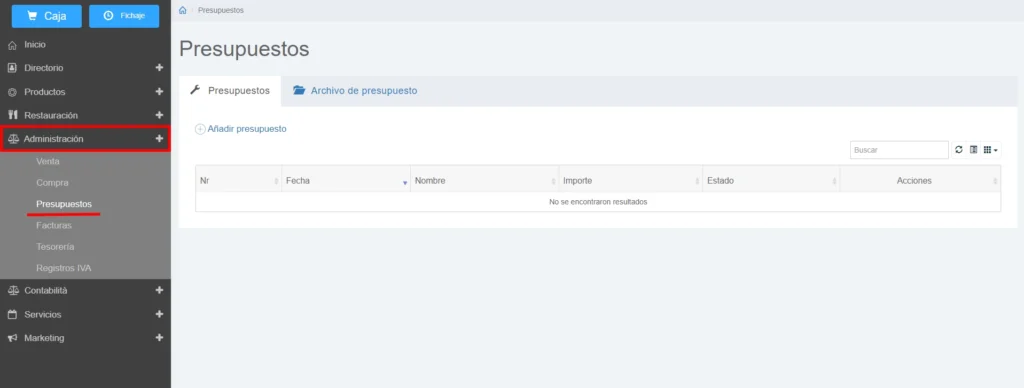
Task: Expand Restauración with its plus icon
Action: (159, 115)
